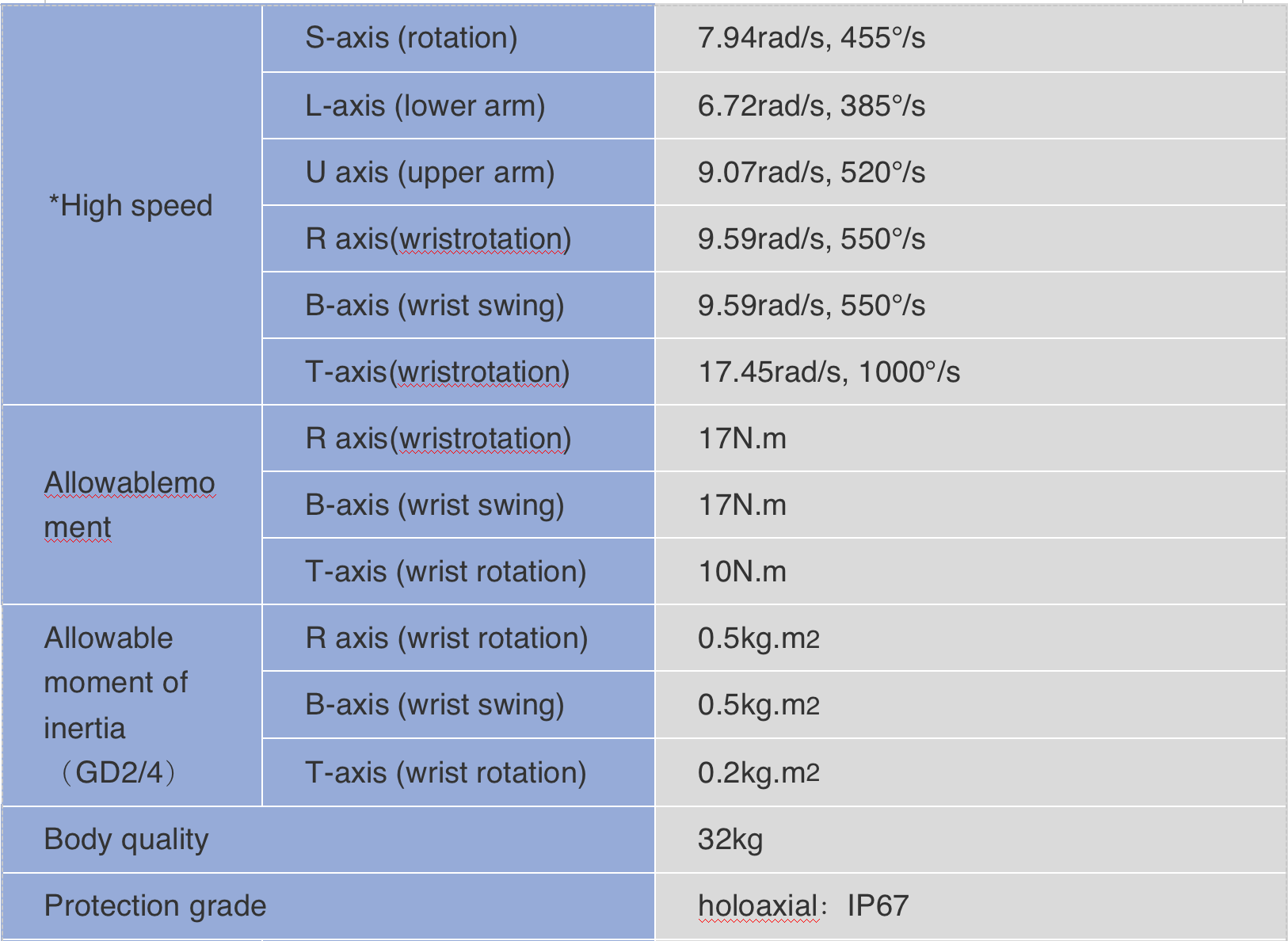Select the High speed B-axis (wrist swing) cell
The height and width of the screenshot is (941, 1288).
(x=459, y=305)
